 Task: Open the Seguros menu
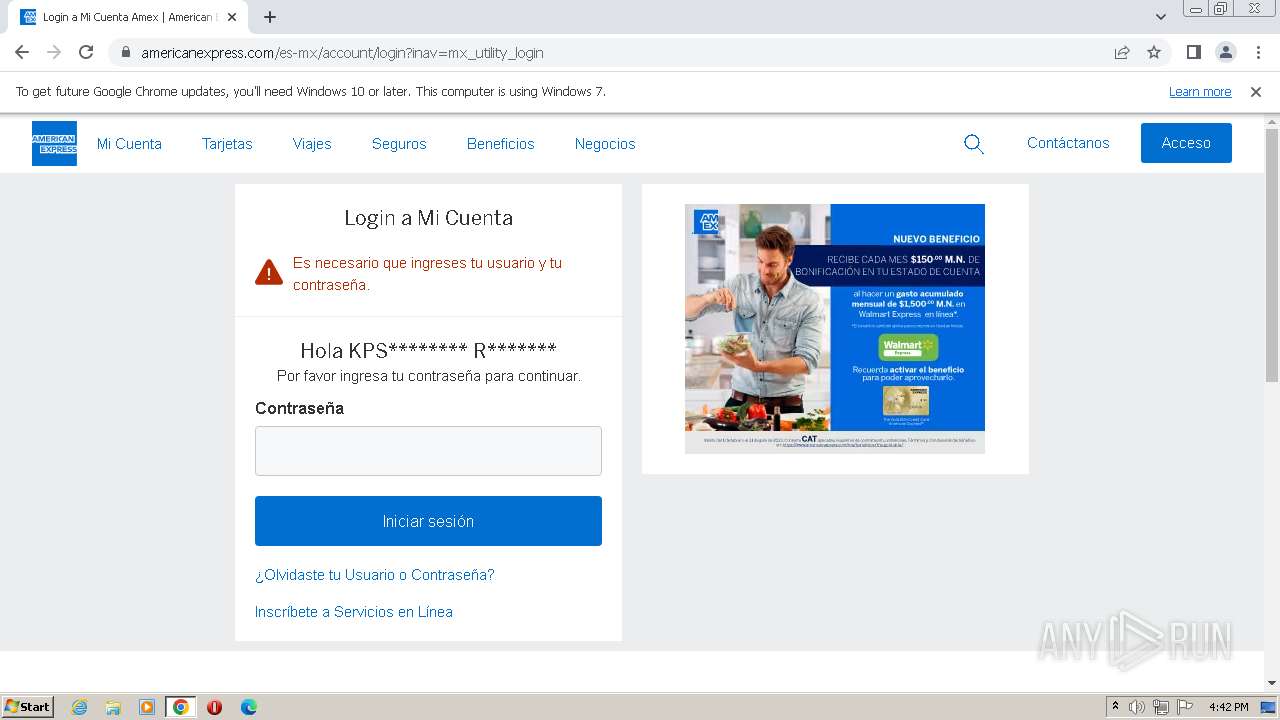point(399,144)
